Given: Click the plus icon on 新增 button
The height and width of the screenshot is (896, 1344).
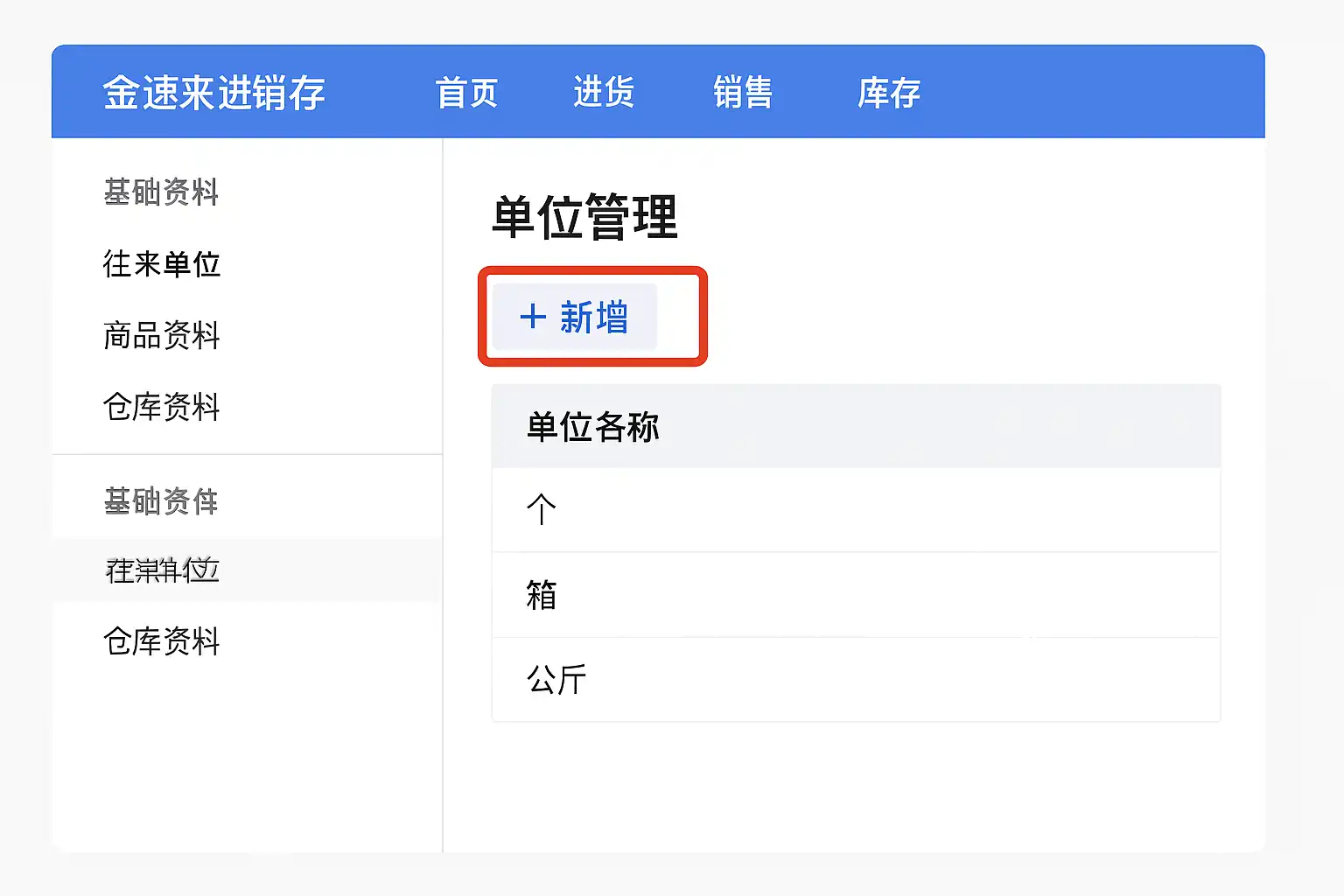Looking at the screenshot, I should coord(533,317).
